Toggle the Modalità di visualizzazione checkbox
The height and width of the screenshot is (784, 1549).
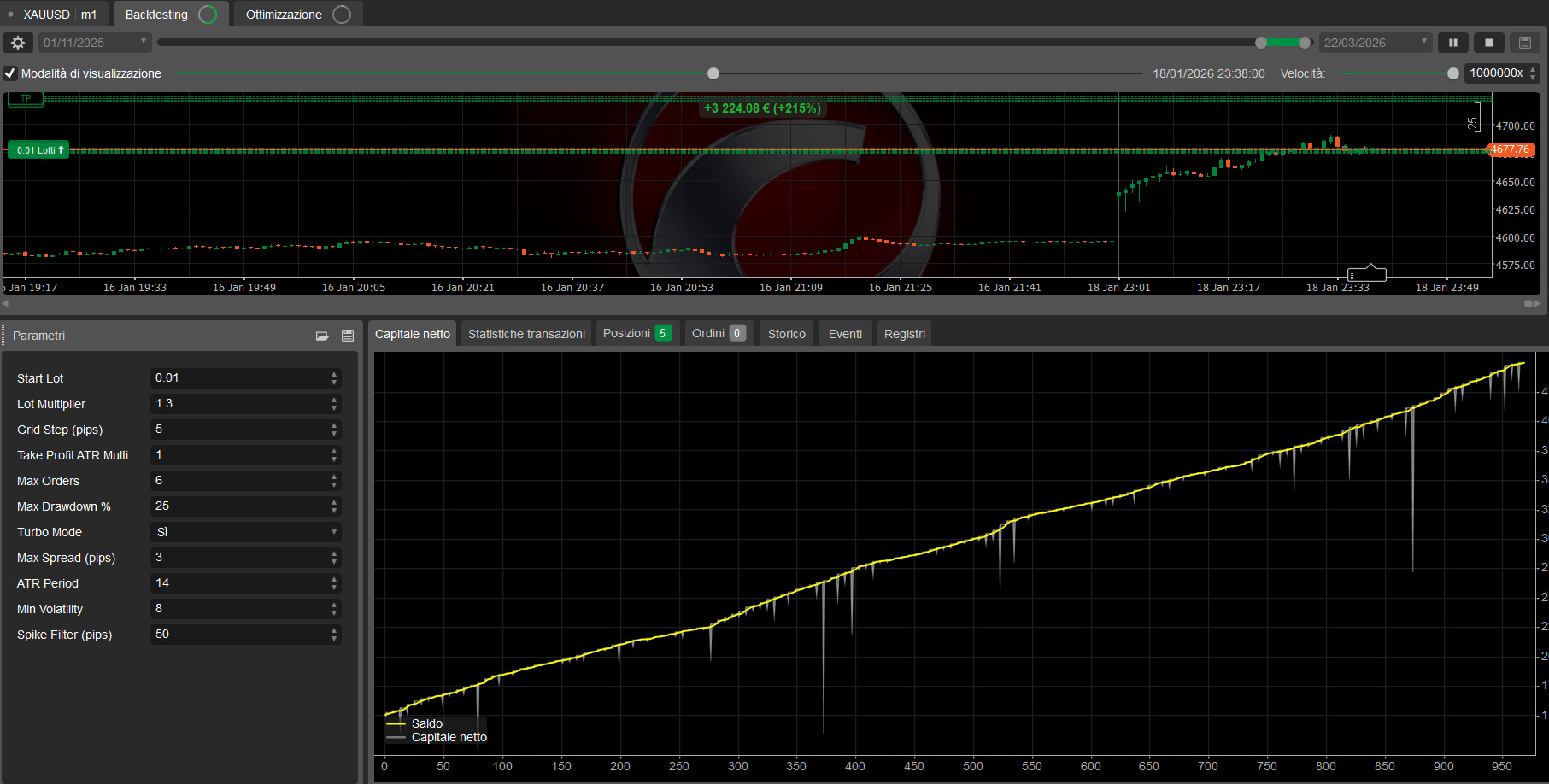(x=9, y=73)
